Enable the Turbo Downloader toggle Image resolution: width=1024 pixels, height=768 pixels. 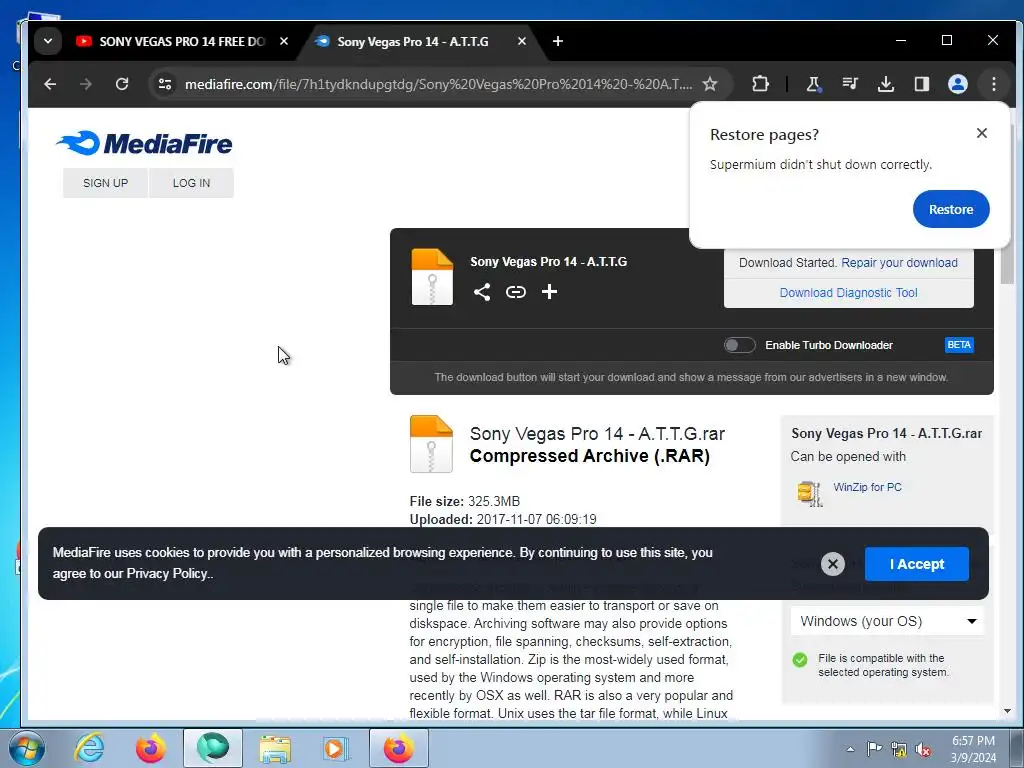(739, 345)
